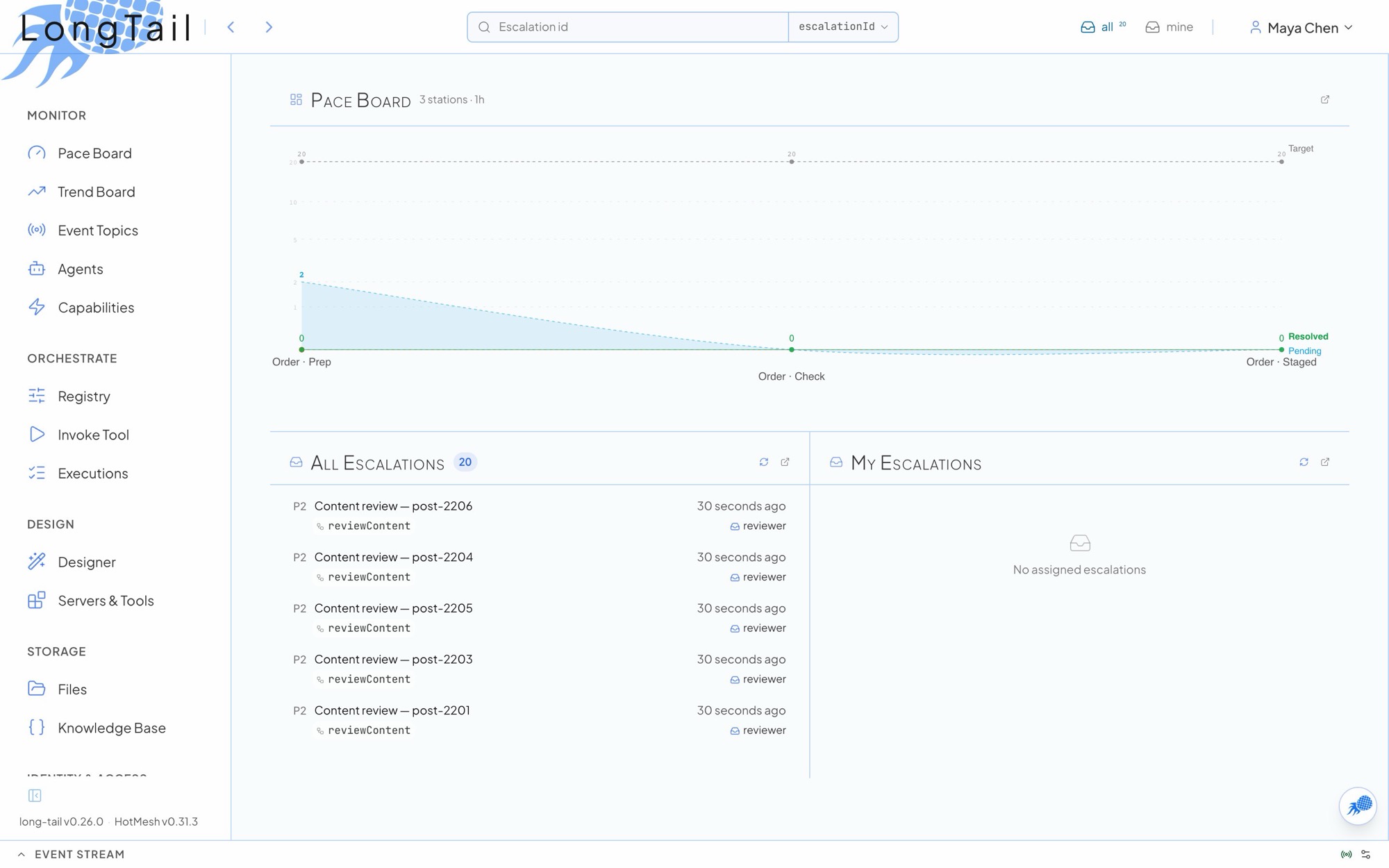Toggle Event Stream live broadcast icon
The image size is (1389, 868).
tap(1346, 854)
